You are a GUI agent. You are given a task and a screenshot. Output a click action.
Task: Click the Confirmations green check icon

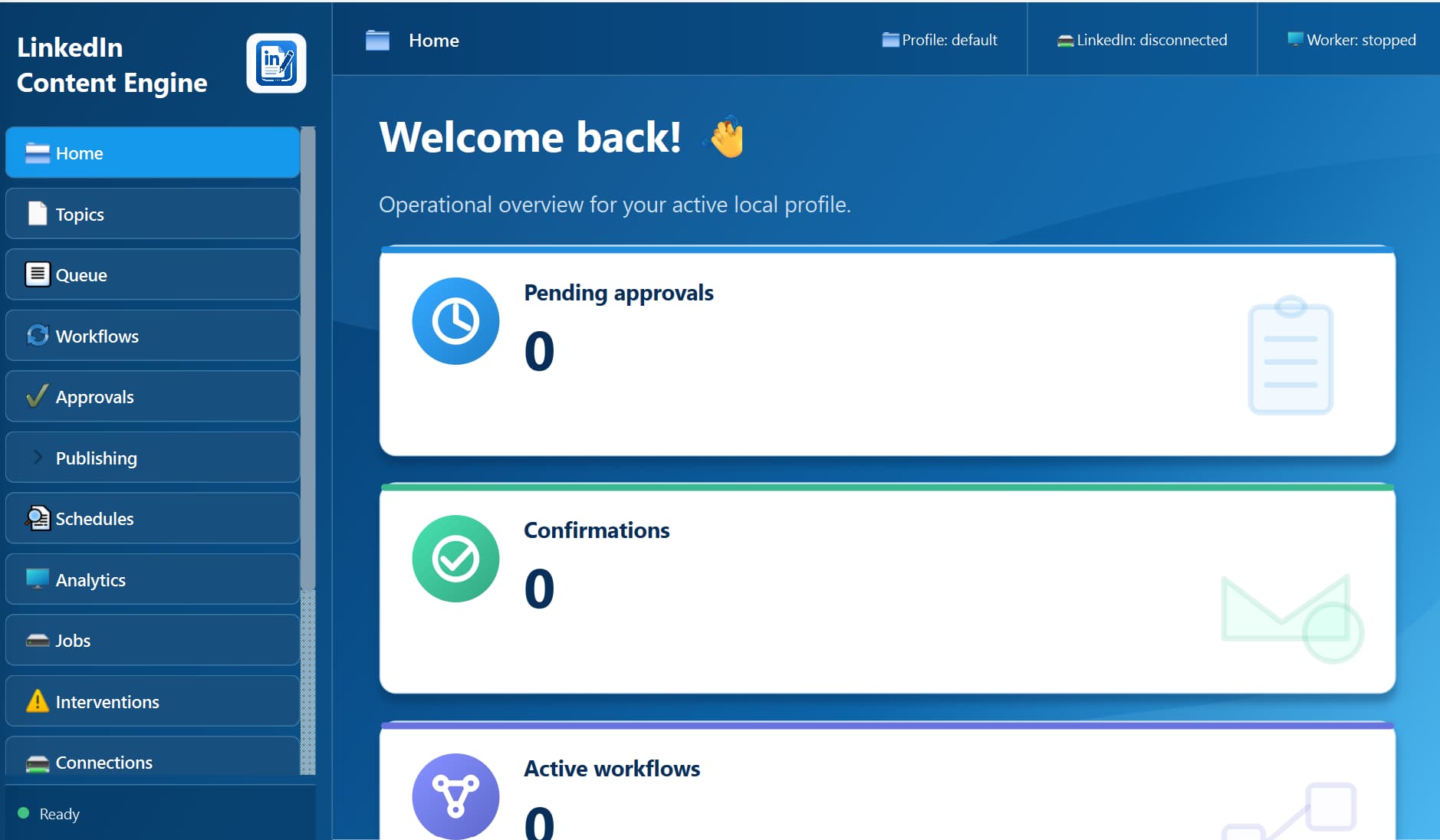click(455, 559)
